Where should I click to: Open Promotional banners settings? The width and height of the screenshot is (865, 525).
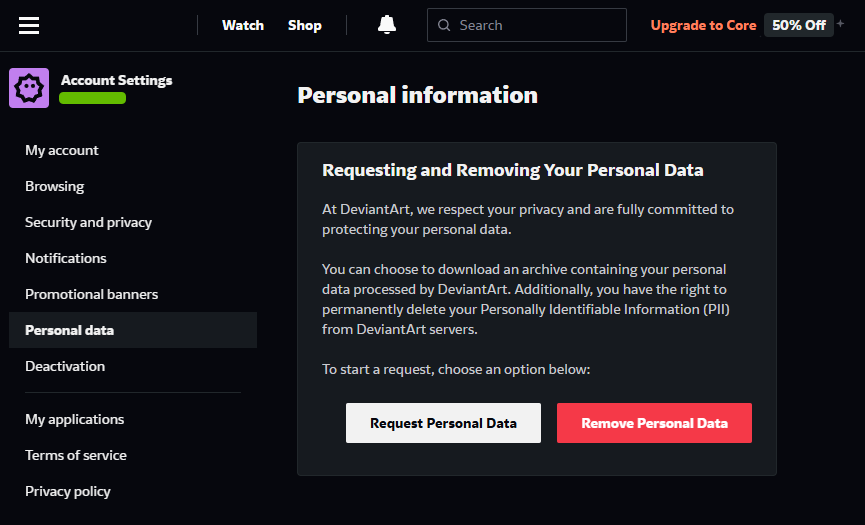92,294
